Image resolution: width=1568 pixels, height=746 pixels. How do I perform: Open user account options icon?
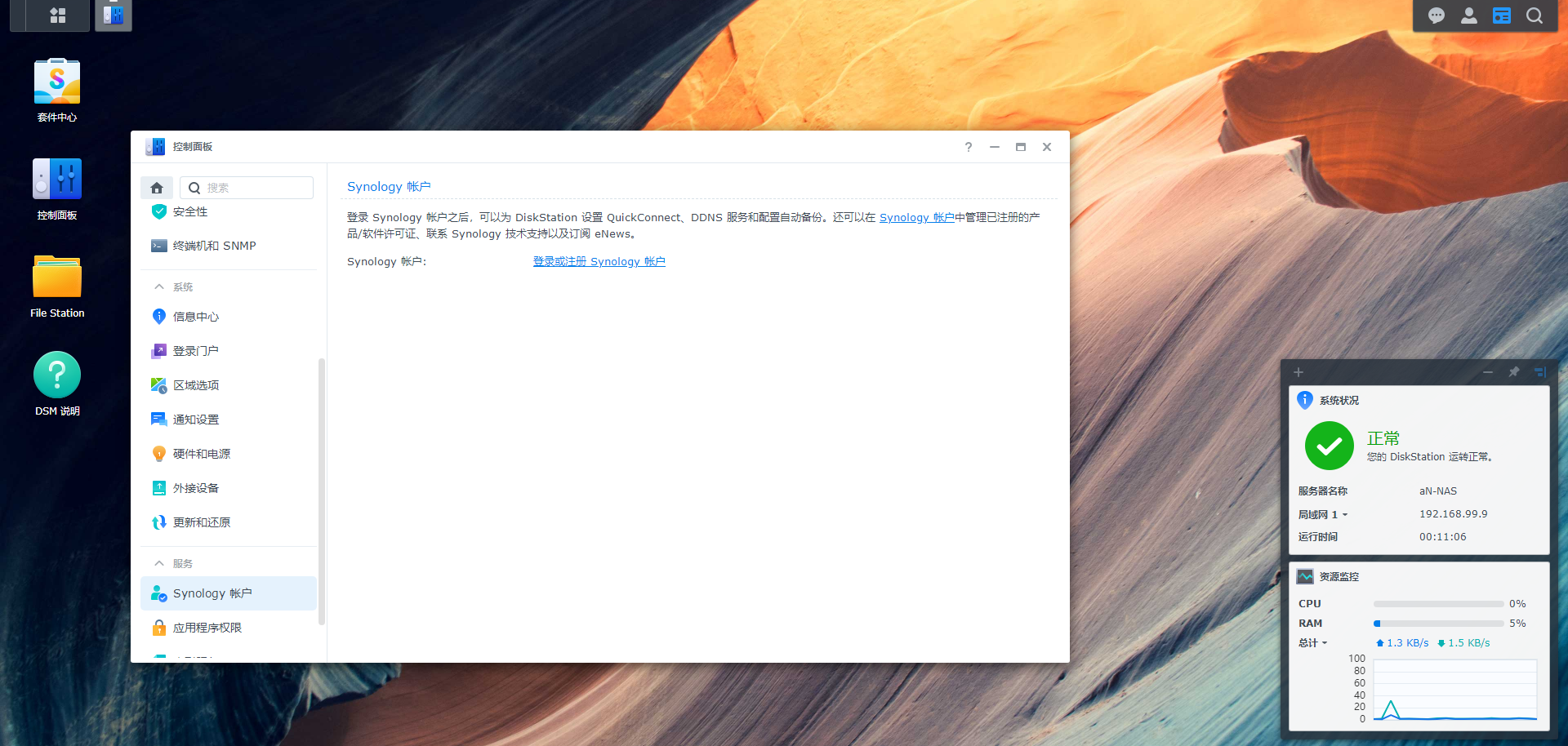1469,16
